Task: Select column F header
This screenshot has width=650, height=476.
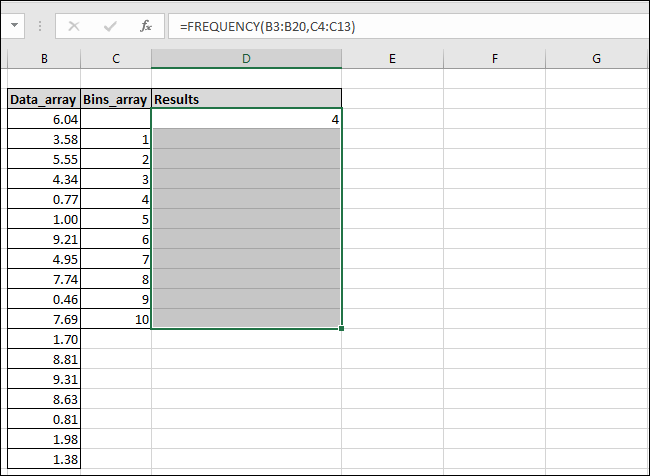Action: click(494, 60)
